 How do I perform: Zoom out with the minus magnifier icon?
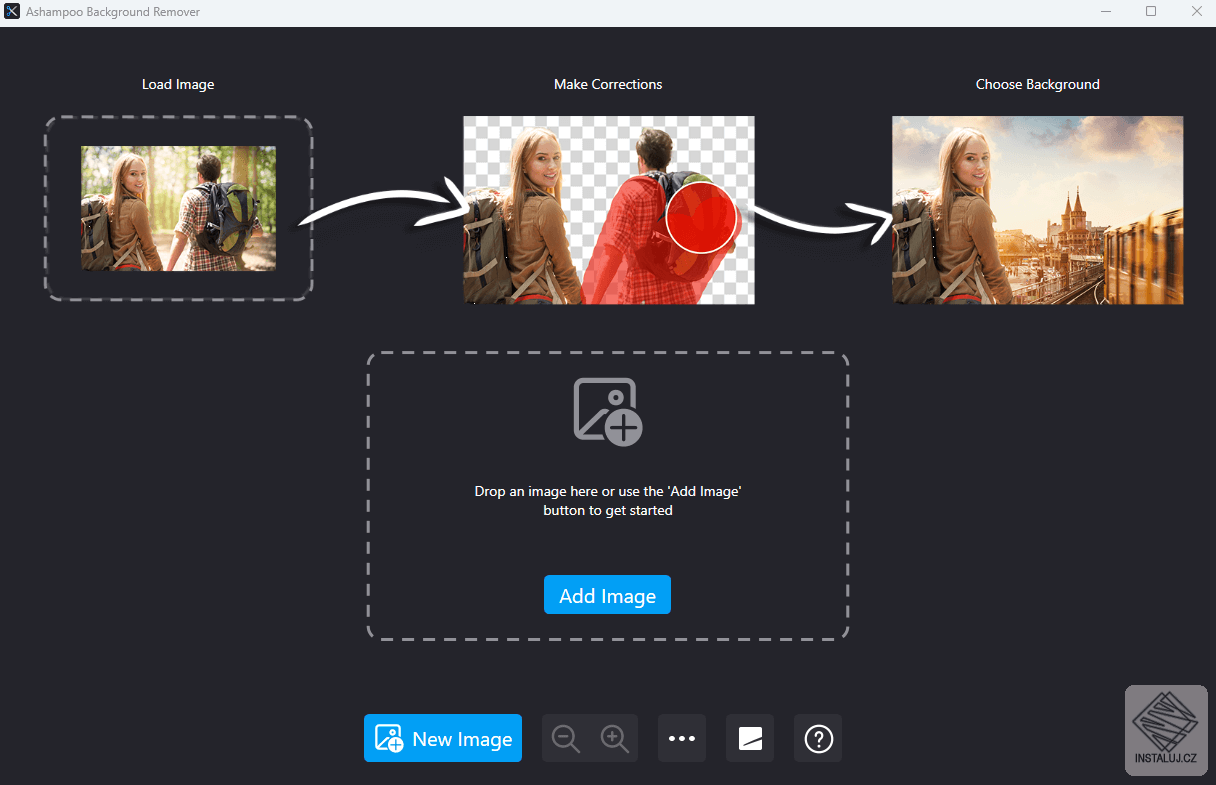click(x=566, y=739)
